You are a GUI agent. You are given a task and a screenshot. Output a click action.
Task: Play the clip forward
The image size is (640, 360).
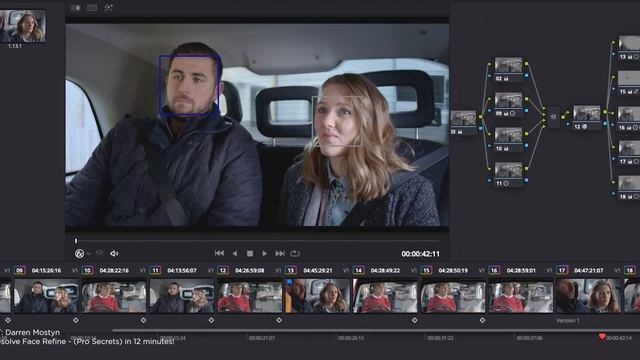tap(264, 253)
